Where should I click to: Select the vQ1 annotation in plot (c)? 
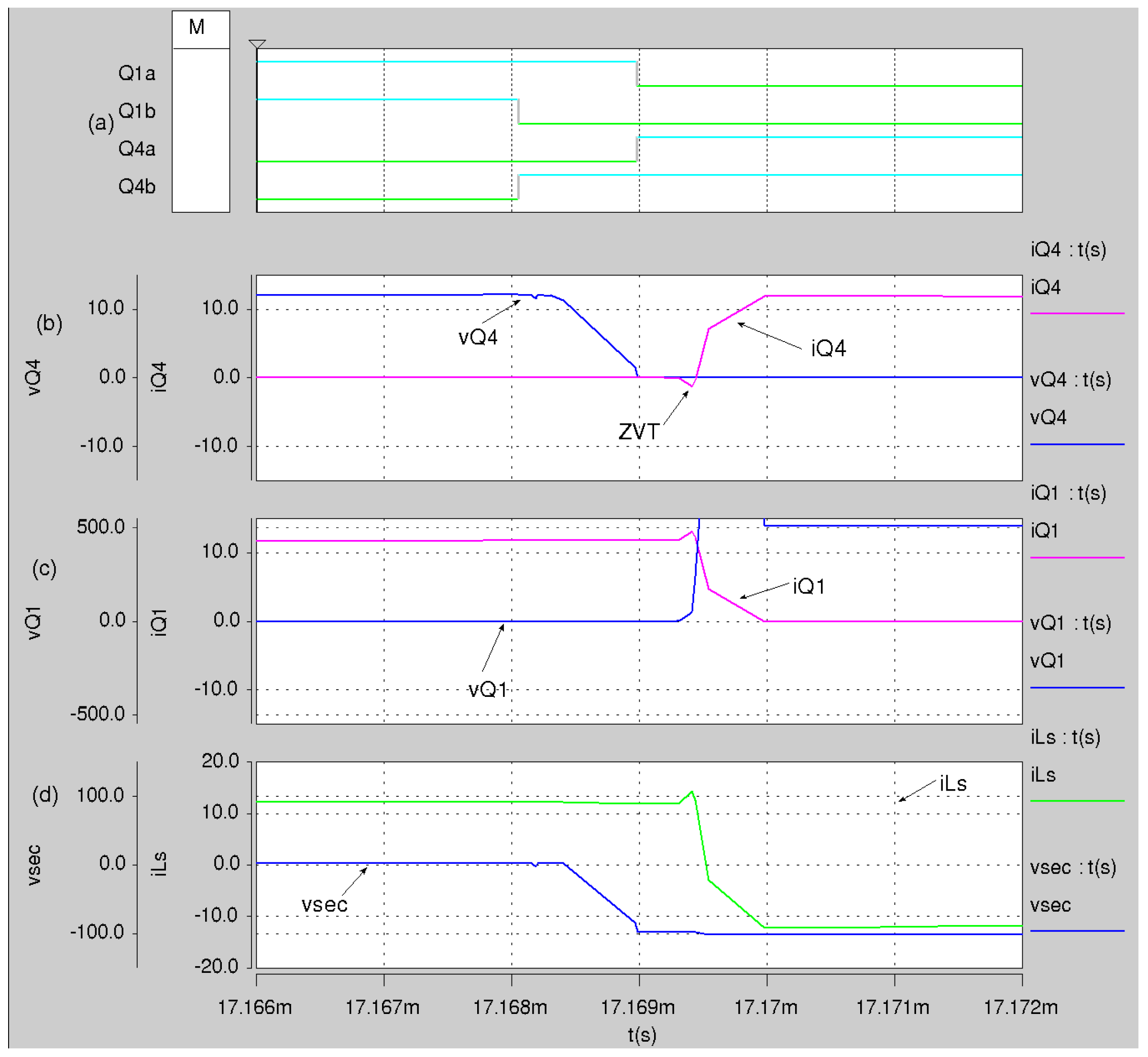[x=487, y=690]
